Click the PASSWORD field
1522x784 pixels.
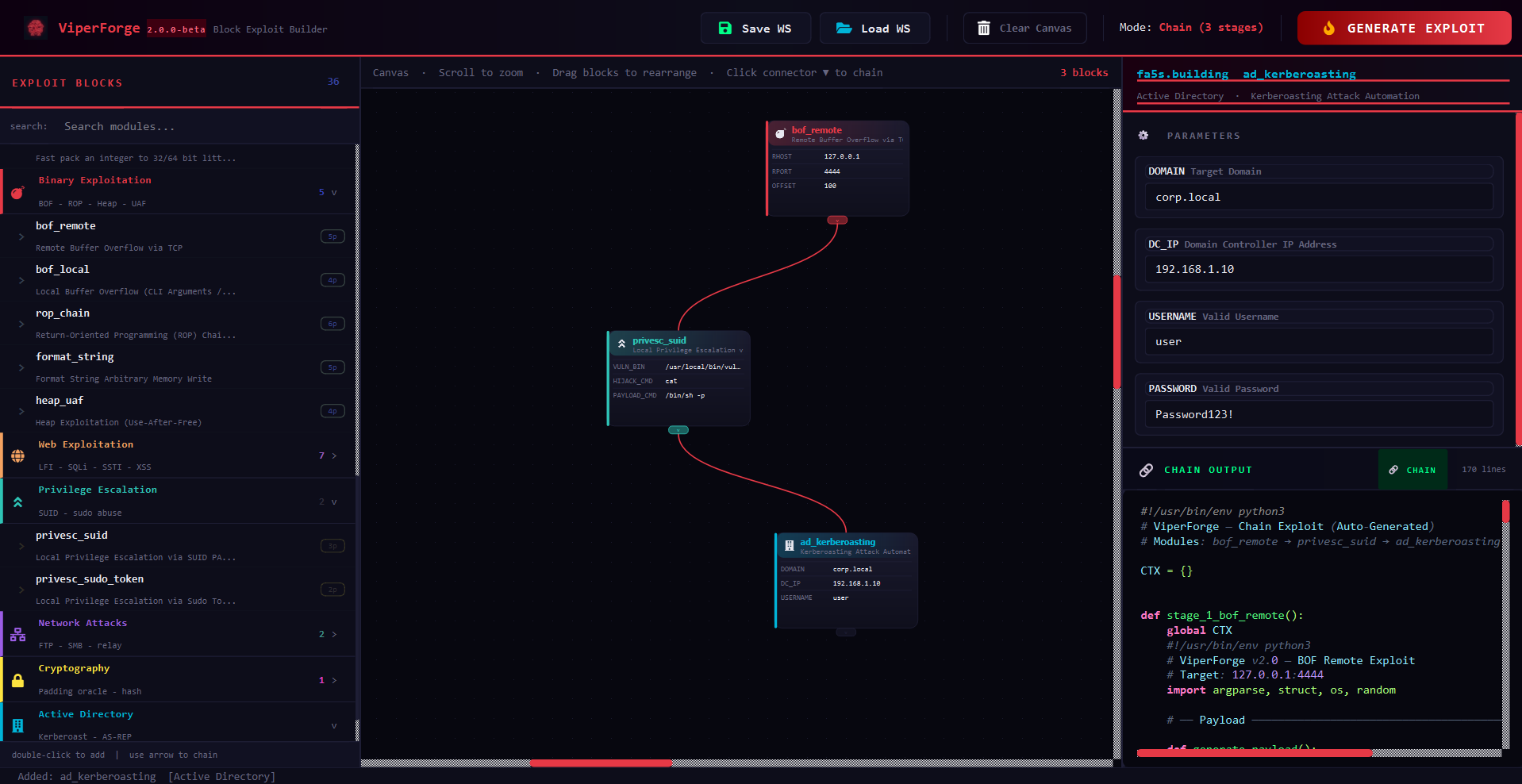[1319, 414]
